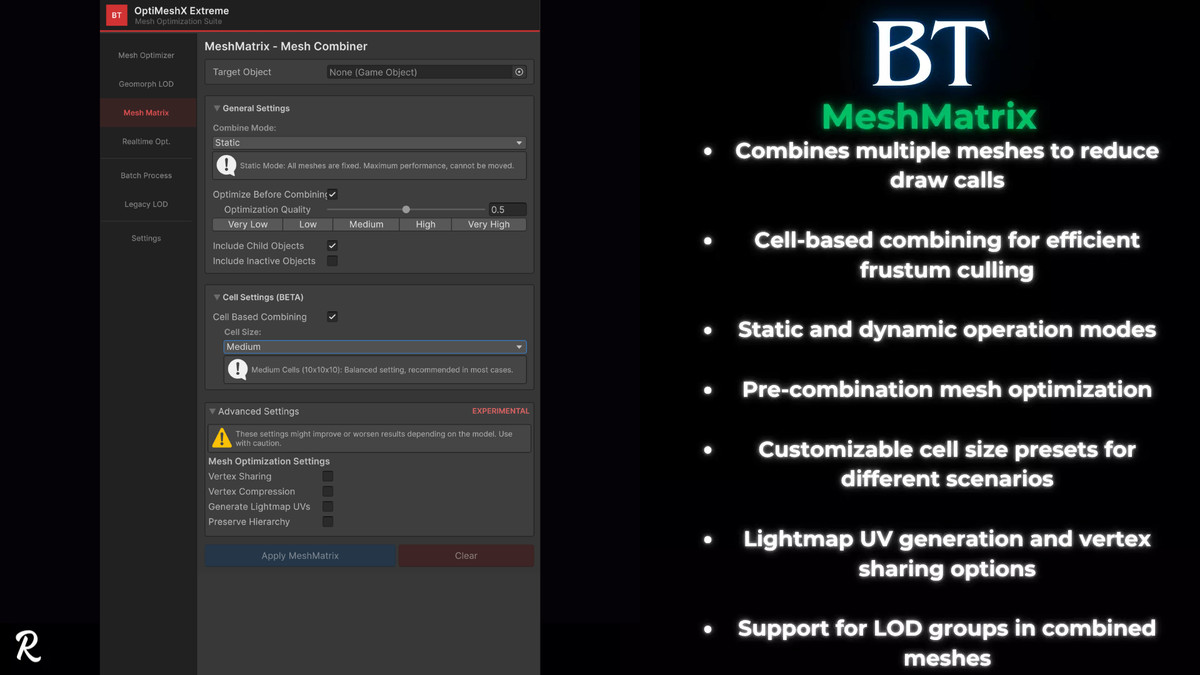Open the Settings sidebar item
The width and height of the screenshot is (1200, 675).
pos(146,238)
